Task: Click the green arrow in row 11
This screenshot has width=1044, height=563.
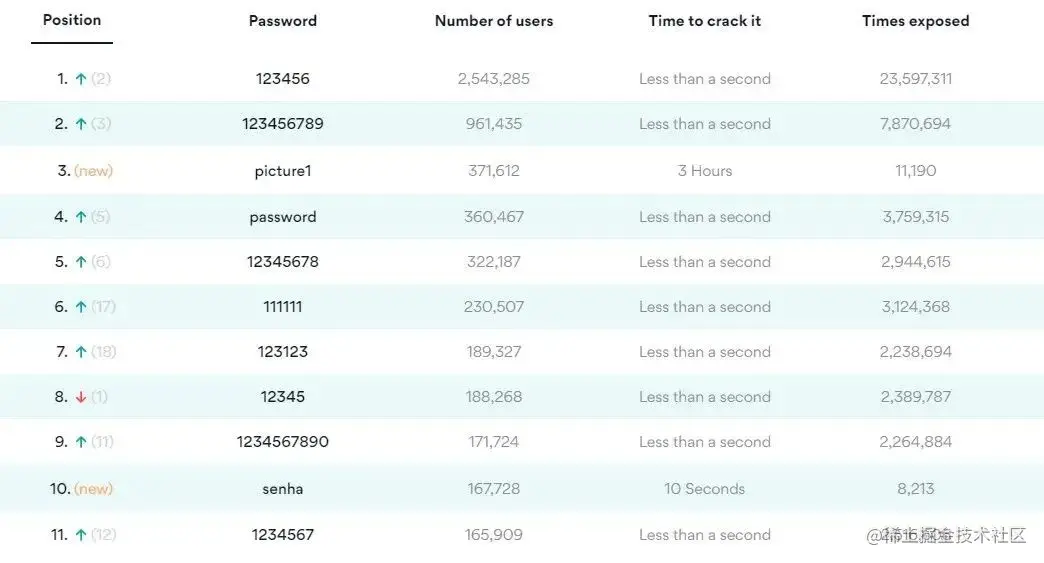Action: click(81, 535)
